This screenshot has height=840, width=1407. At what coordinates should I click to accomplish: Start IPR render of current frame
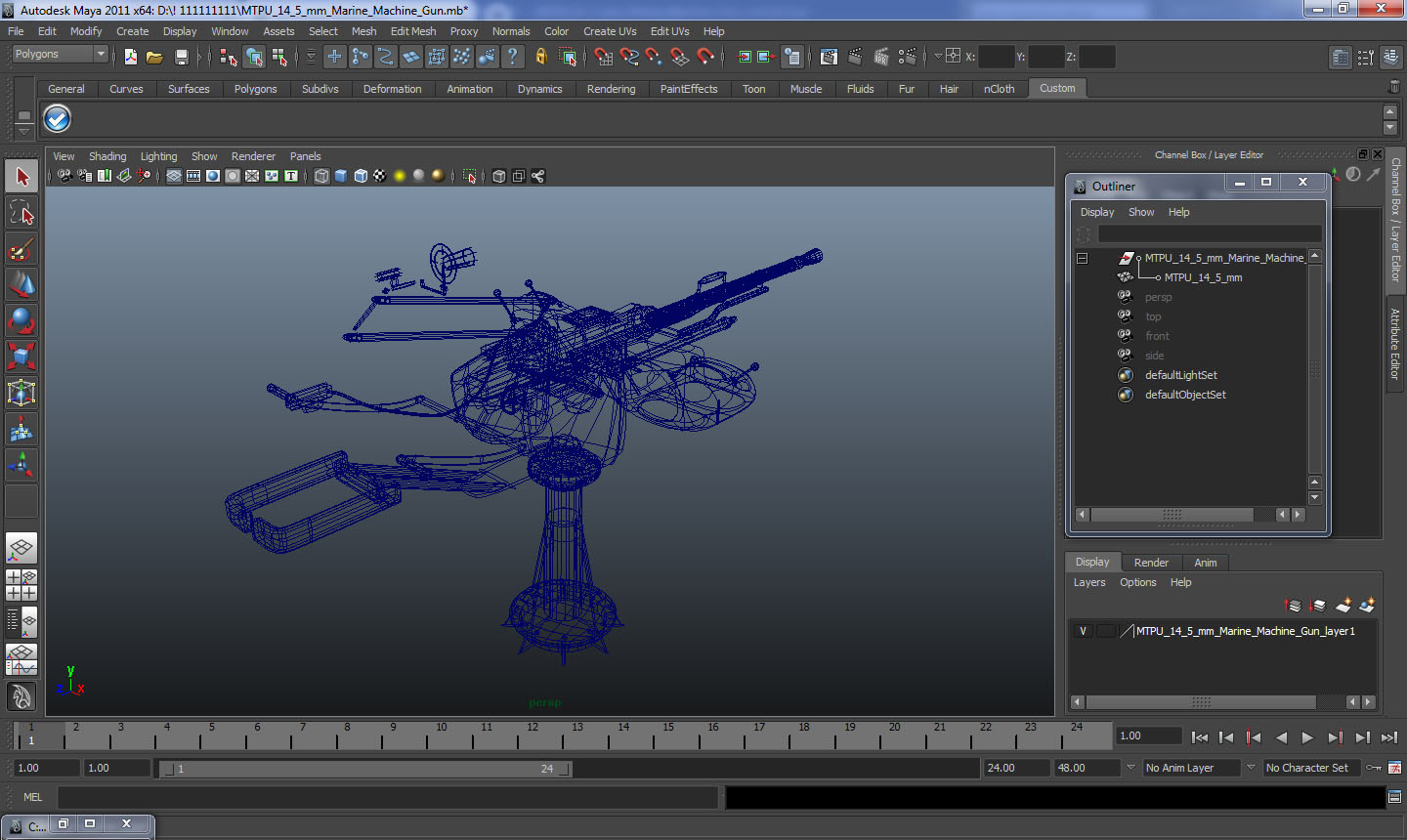pos(881,57)
